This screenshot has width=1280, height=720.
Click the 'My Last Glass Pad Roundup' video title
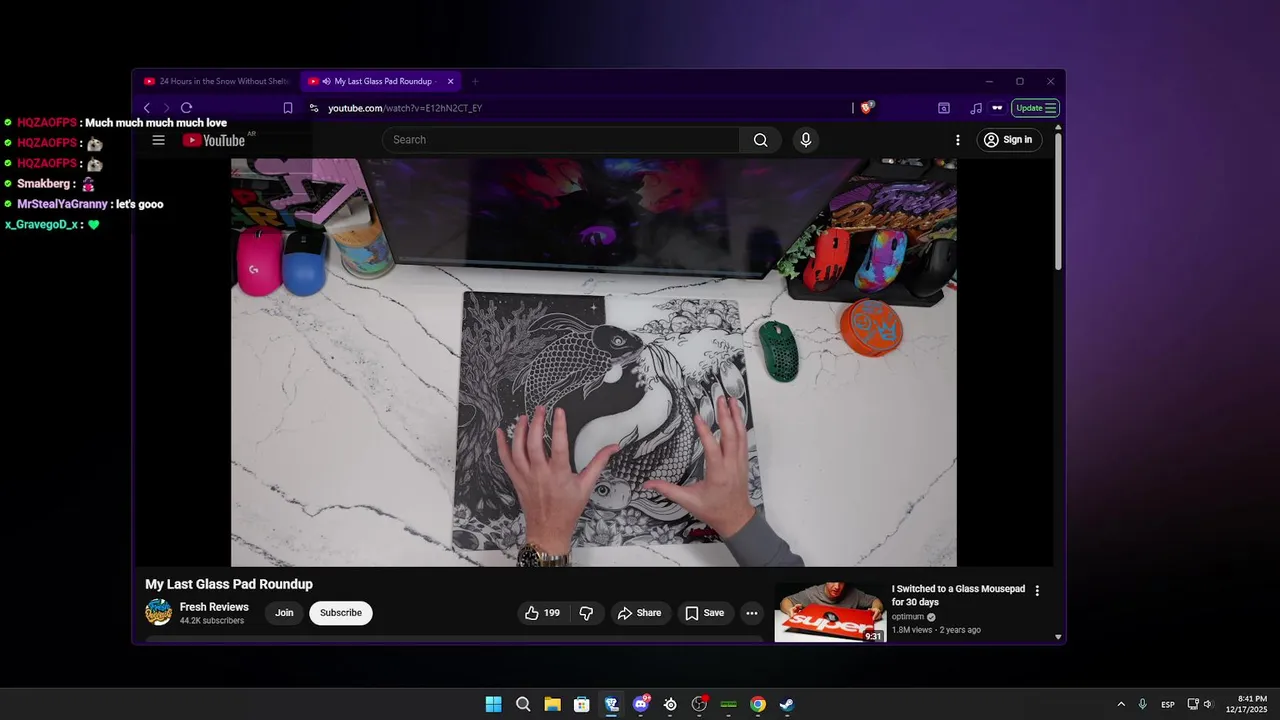tap(229, 584)
